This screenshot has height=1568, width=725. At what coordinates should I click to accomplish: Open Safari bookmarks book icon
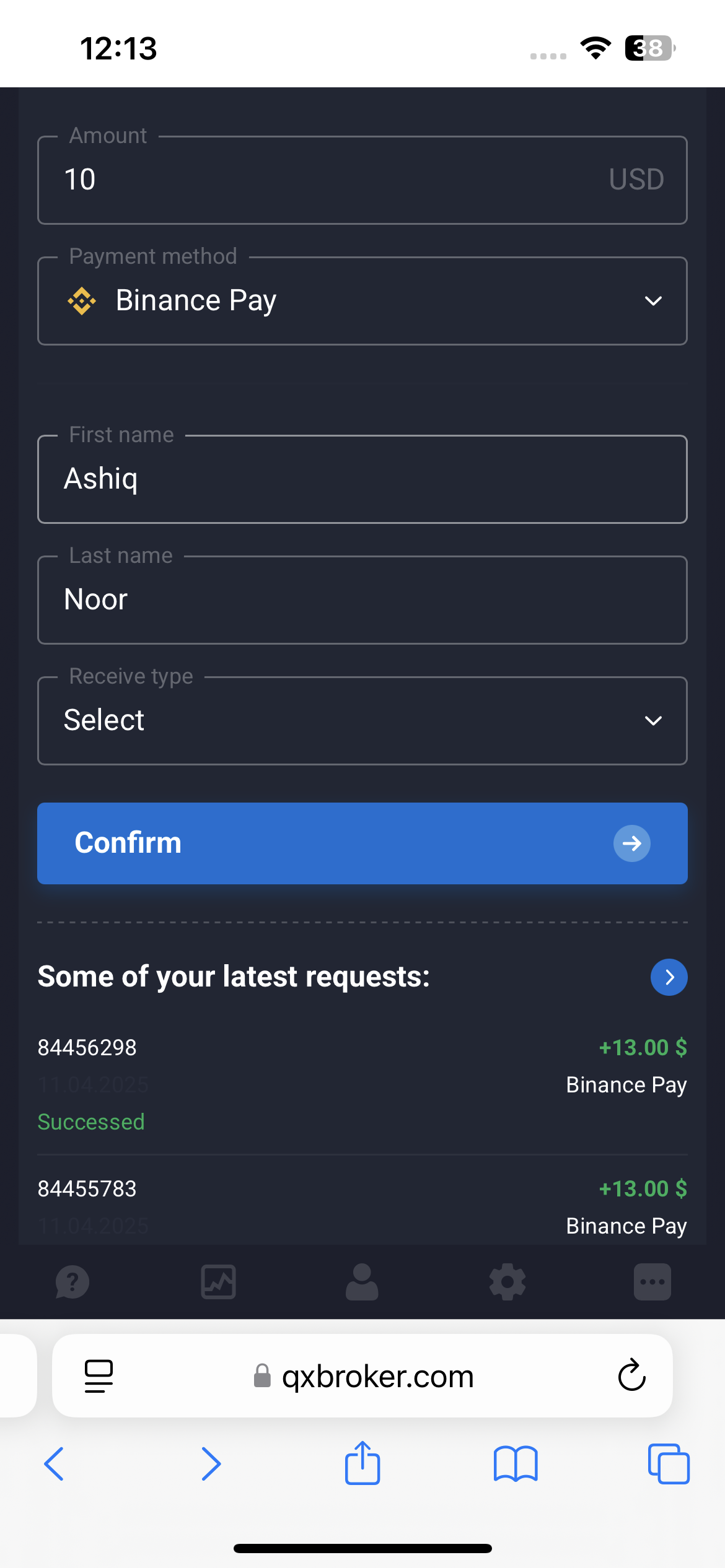coord(516,1464)
